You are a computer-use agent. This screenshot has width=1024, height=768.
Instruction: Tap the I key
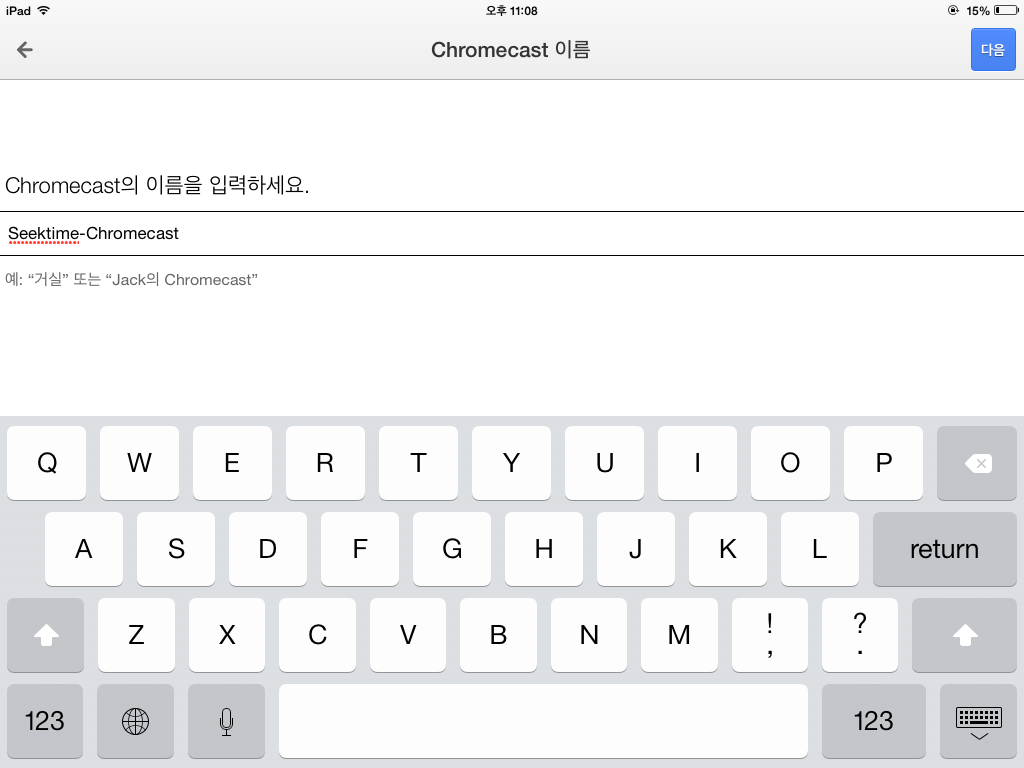pos(697,463)
